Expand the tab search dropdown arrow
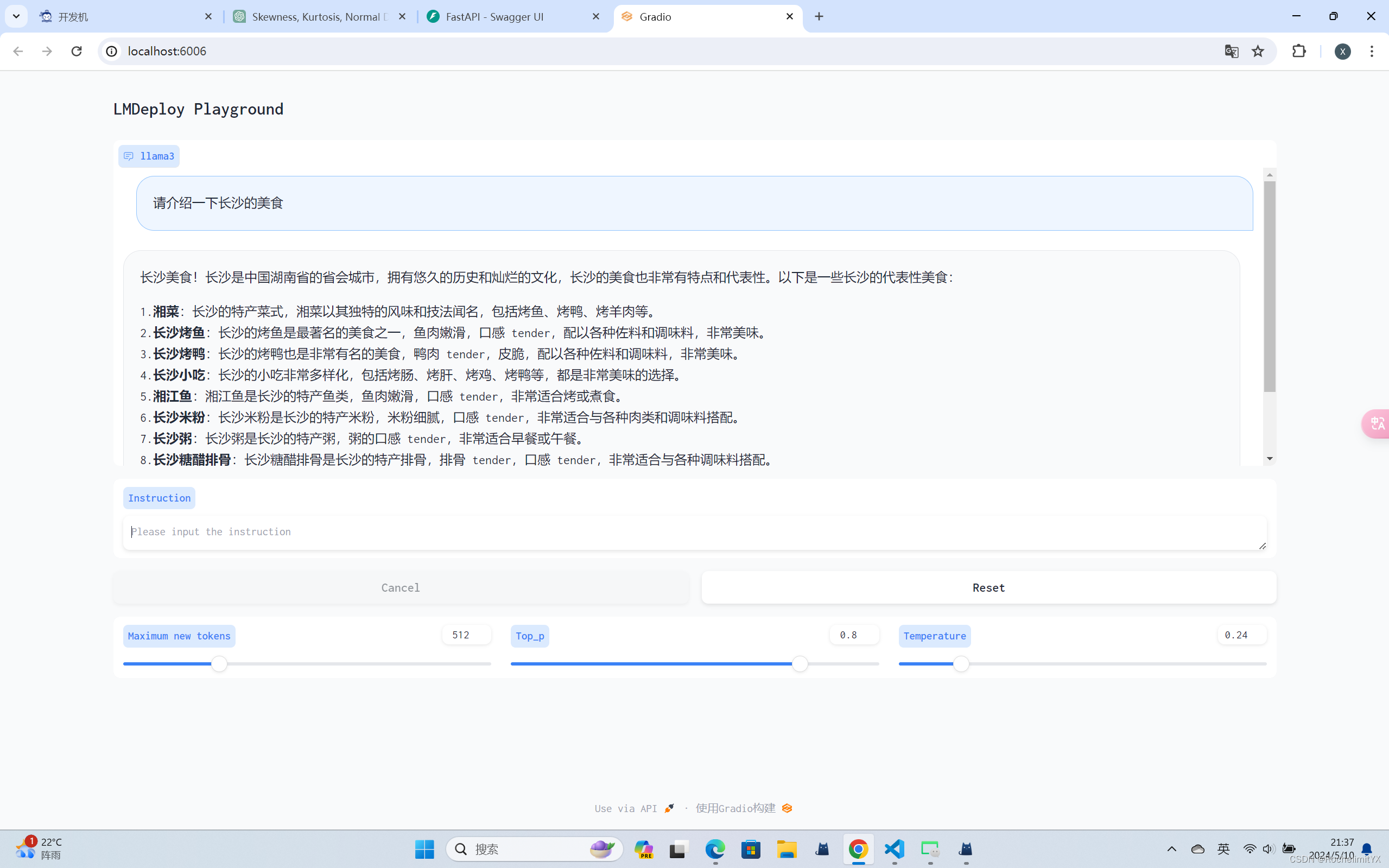This screenshot has height=868, width=1389. click(x=16, y=17)
